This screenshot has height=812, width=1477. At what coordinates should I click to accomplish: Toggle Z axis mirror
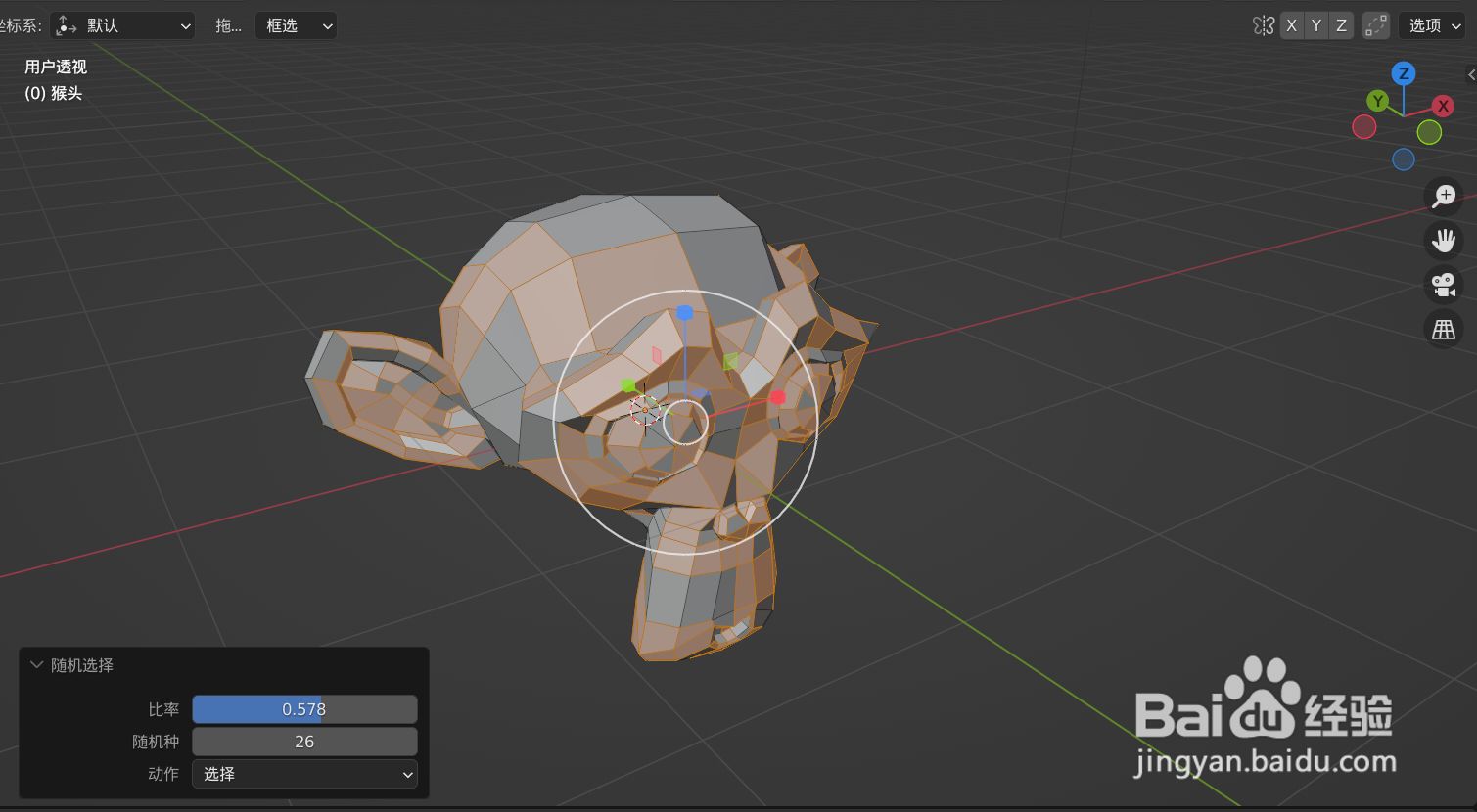(x=1341, y=25)
